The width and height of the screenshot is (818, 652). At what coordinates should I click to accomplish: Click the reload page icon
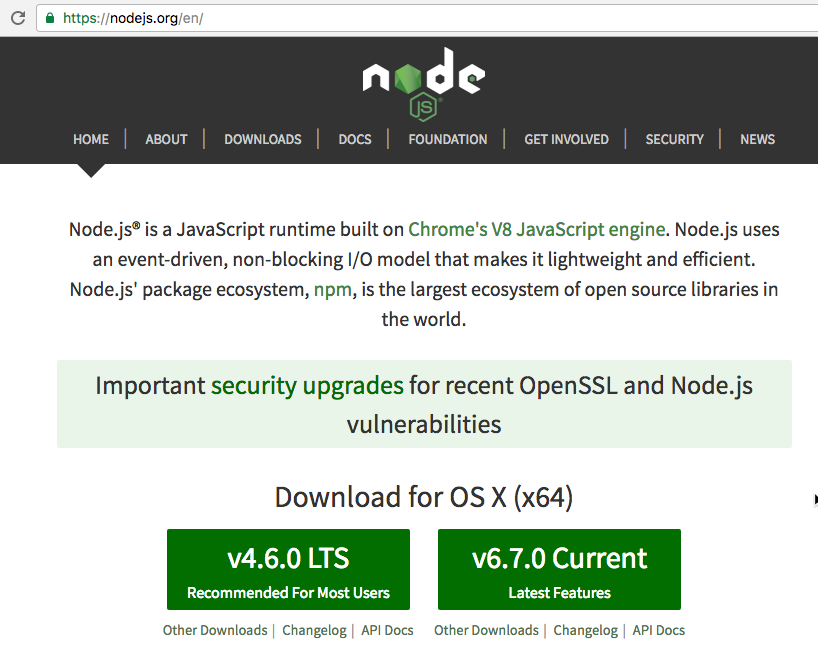coord(17,17)
